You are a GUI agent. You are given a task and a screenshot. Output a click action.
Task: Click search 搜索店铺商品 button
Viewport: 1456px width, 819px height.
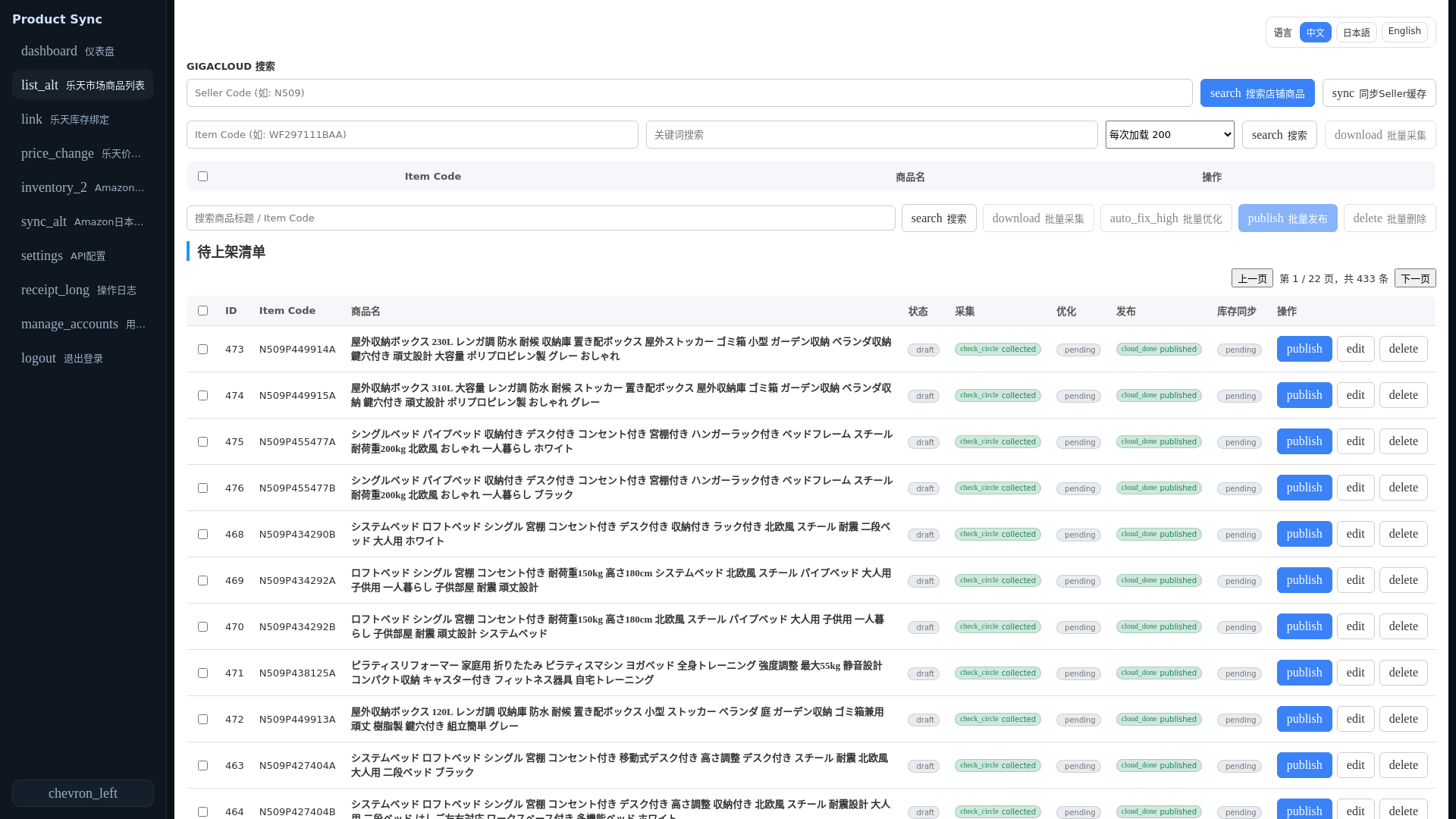coord(1257,93)
